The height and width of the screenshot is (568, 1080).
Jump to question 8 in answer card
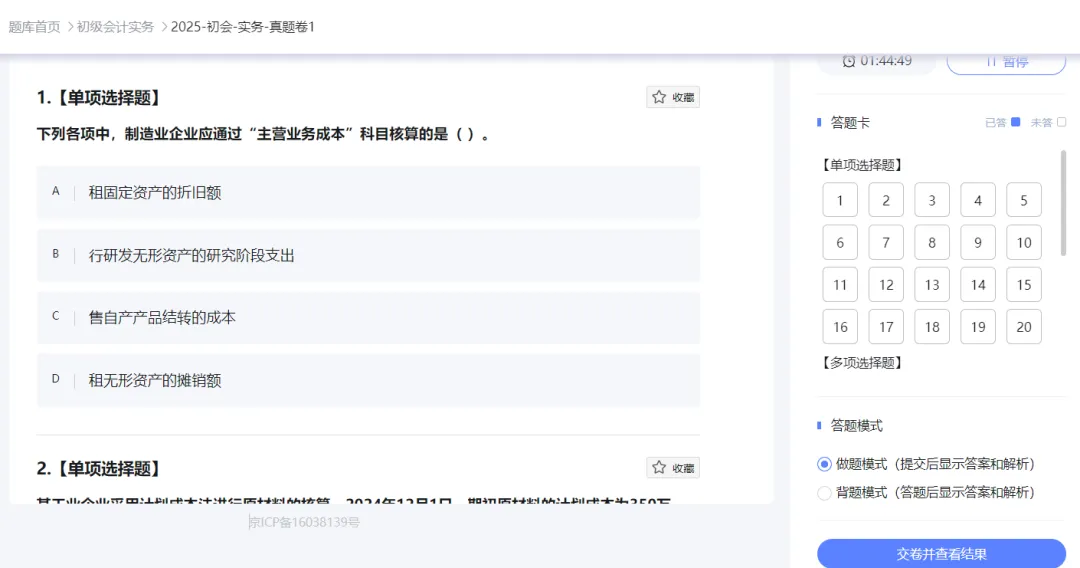(x=932, y=242)
